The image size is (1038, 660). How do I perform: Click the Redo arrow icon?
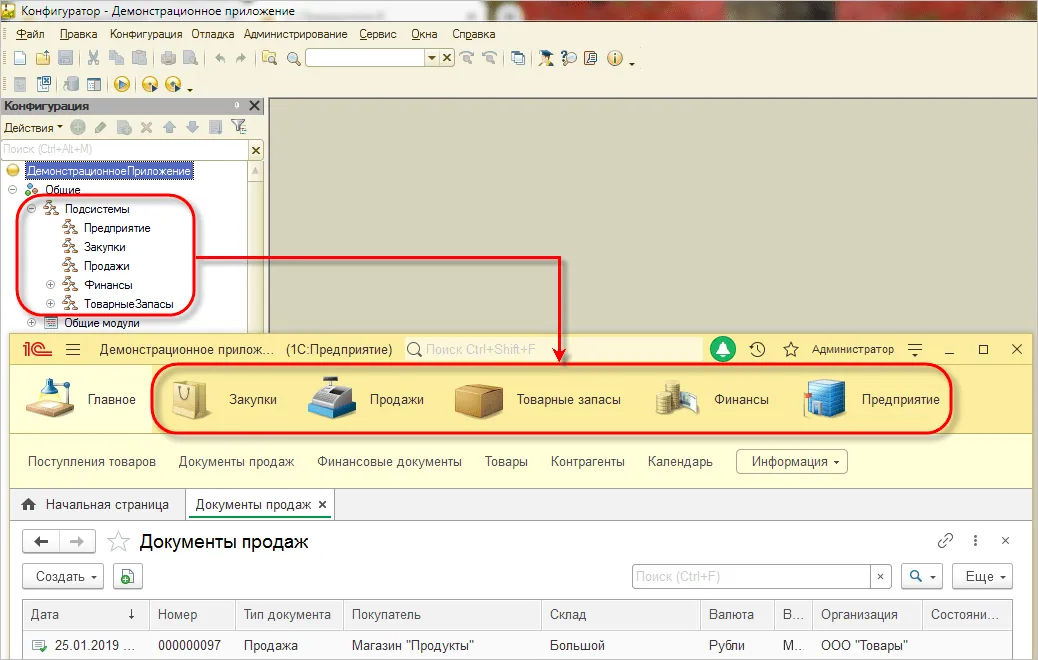(240, 58)
